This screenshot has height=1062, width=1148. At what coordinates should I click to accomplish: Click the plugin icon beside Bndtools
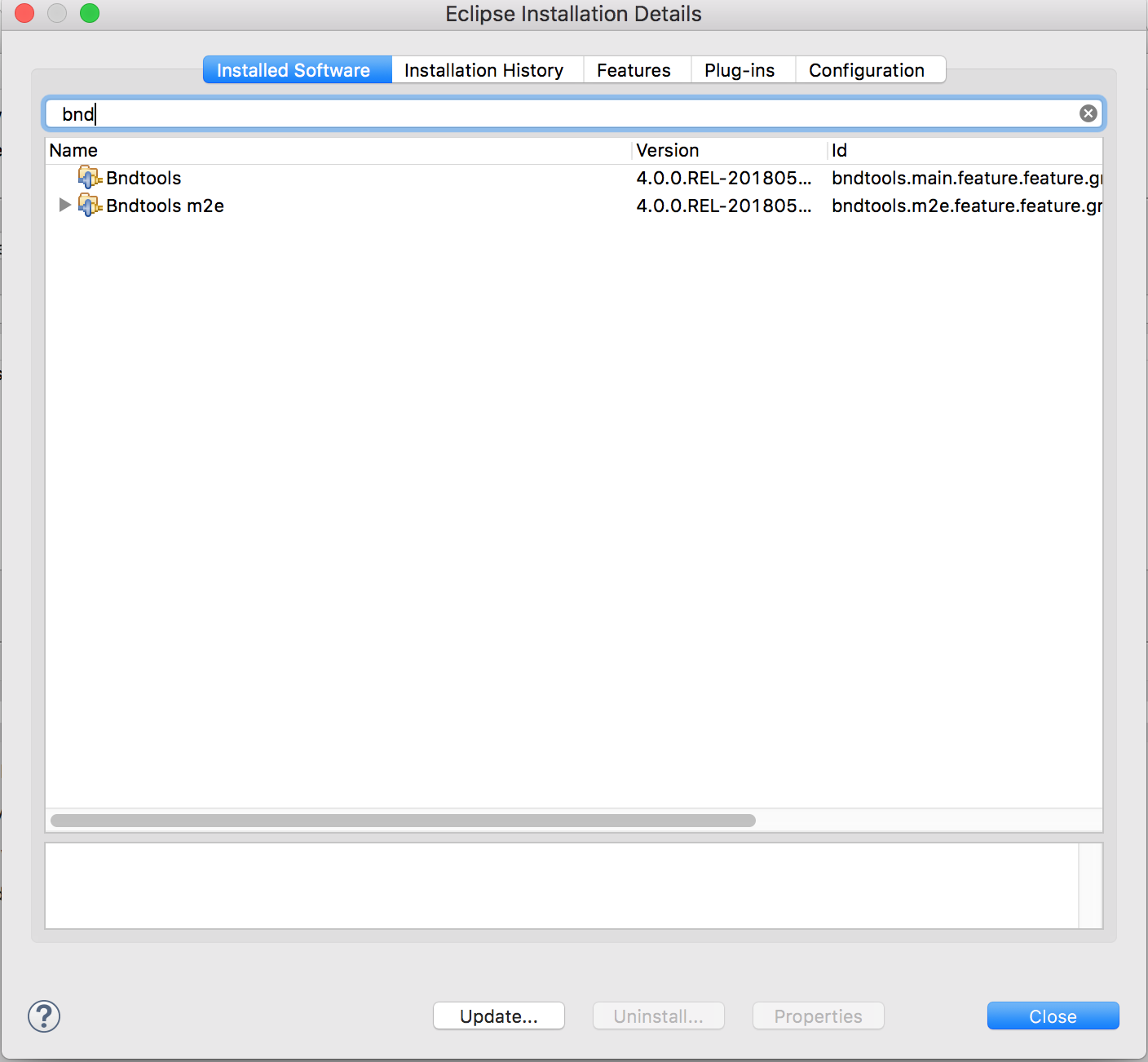(x=89, y=177)
